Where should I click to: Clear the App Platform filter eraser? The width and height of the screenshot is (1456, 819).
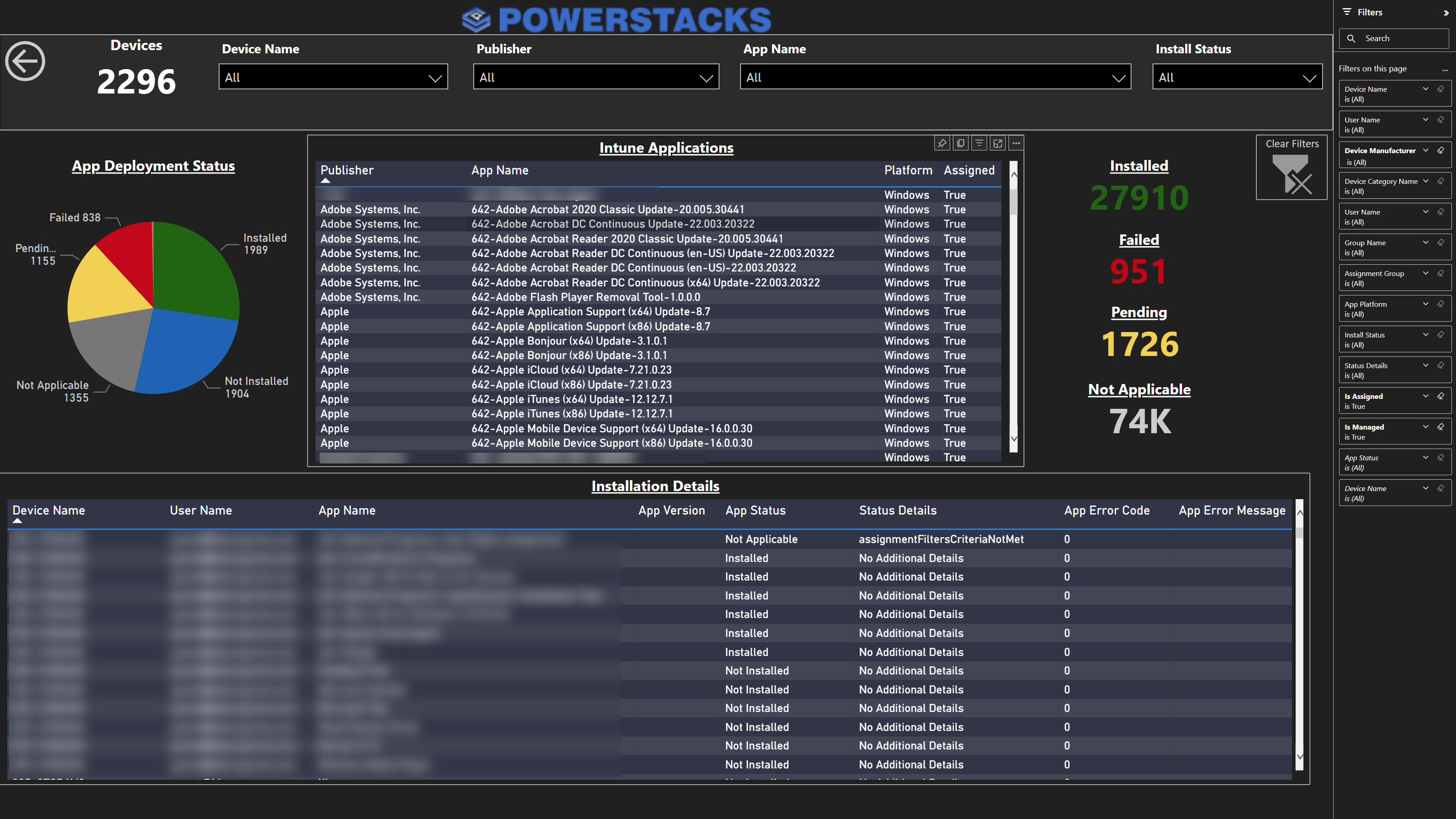coord(1441,304)
